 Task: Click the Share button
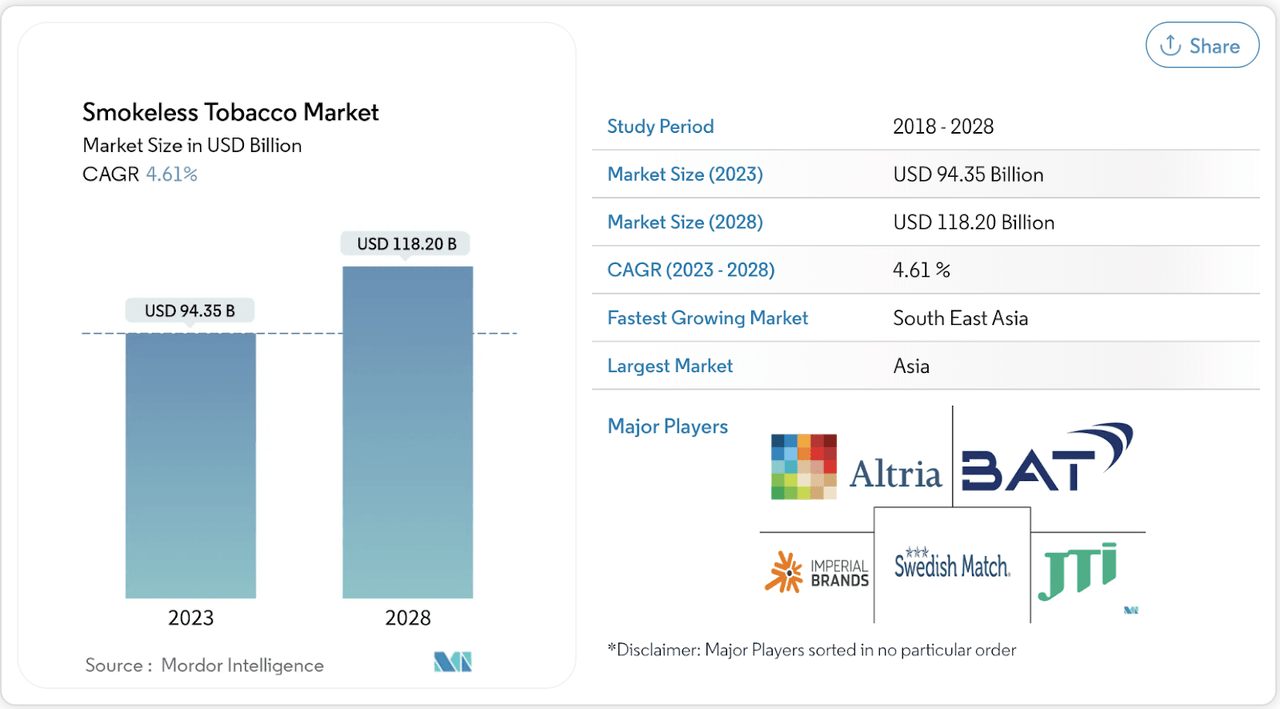click(x=1201, y=46)
